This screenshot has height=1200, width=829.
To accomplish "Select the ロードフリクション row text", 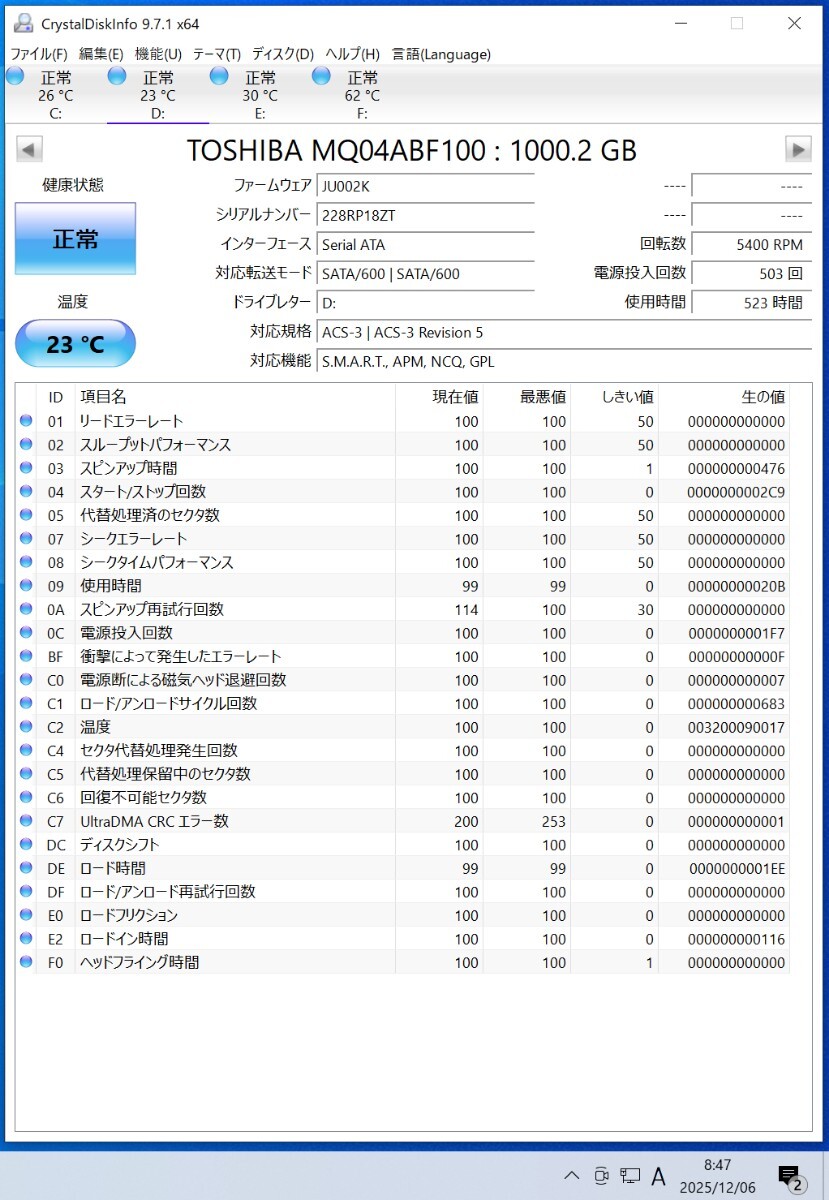I will tap(129, 915).
